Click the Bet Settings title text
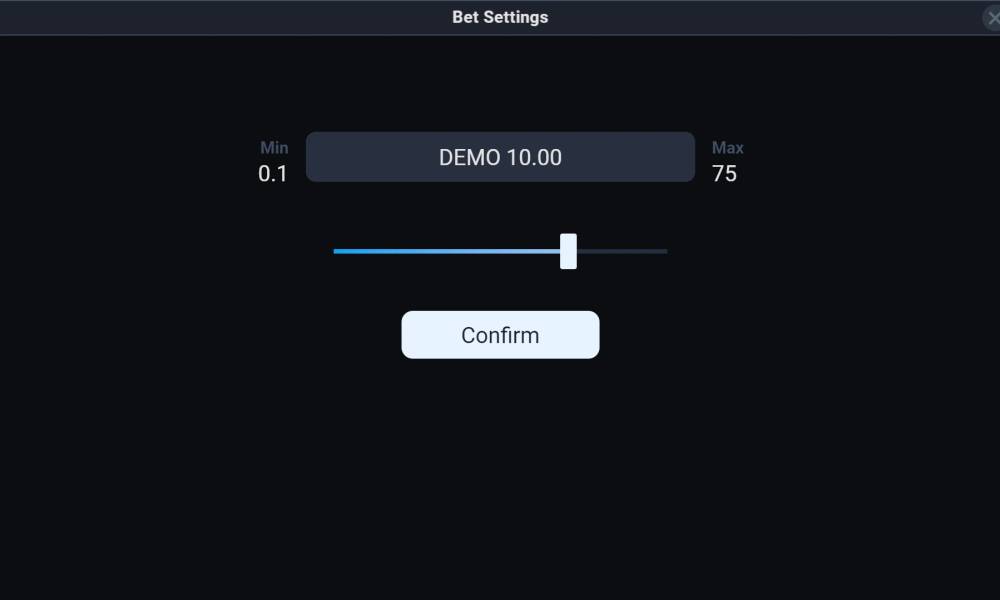Viewport: 1000px width, 600px height. (500, 17)
